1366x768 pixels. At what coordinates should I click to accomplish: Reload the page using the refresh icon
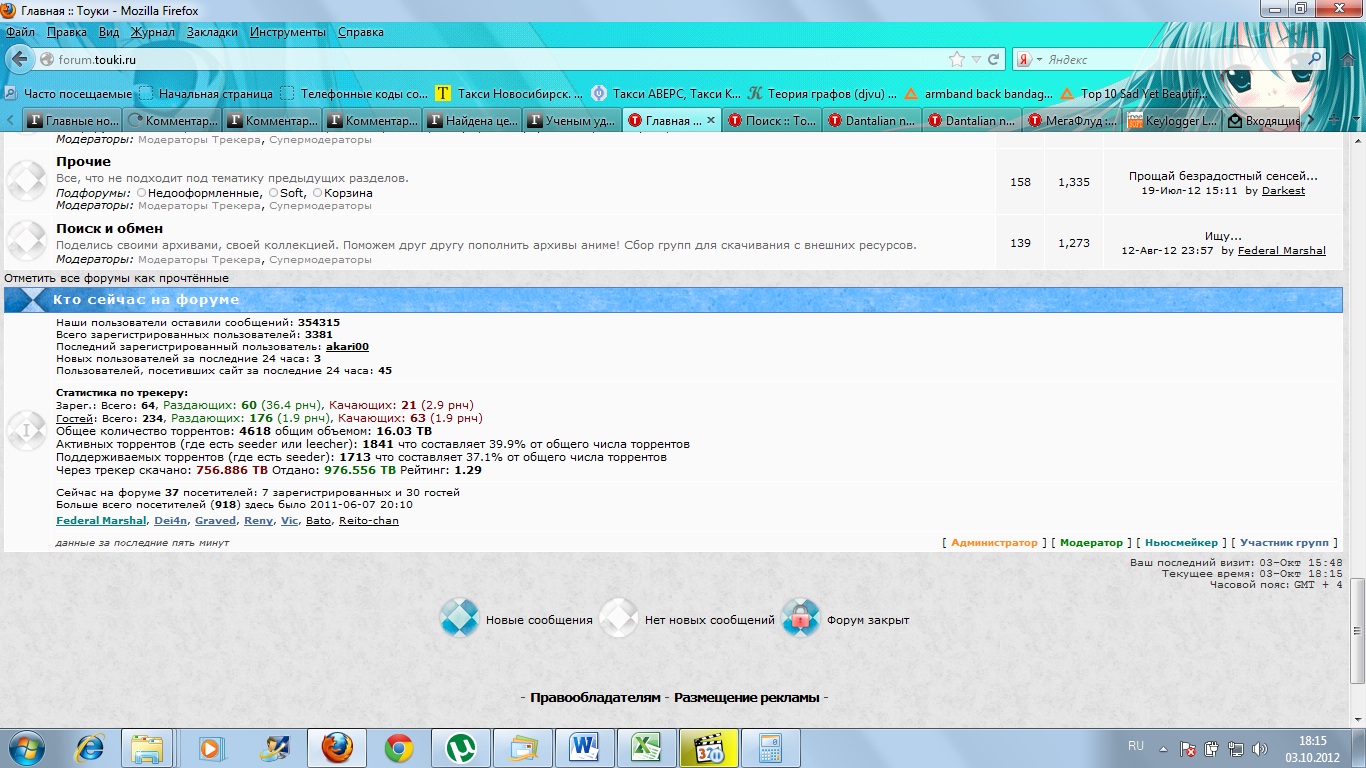[994, 59]
